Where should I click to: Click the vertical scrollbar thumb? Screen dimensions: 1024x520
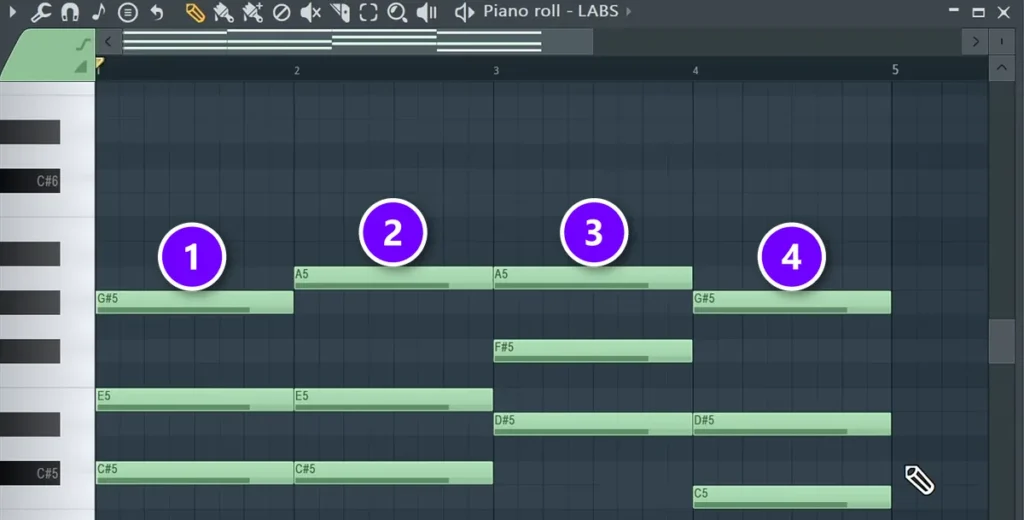[x=1002, y=342]
